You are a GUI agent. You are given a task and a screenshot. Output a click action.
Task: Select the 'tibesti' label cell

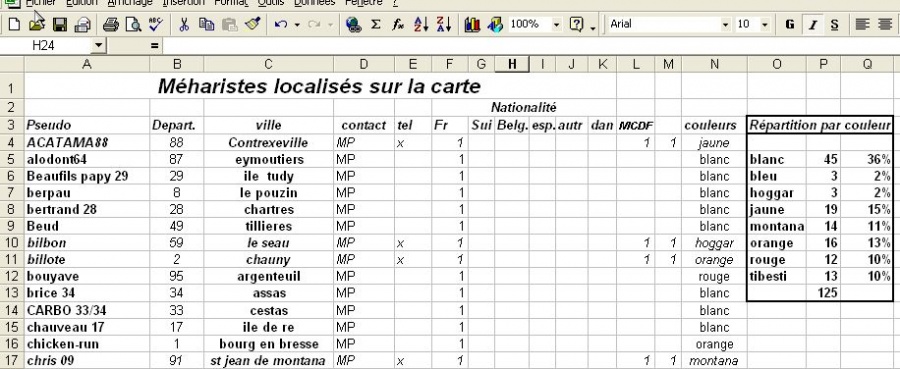(x=777, y=276)
